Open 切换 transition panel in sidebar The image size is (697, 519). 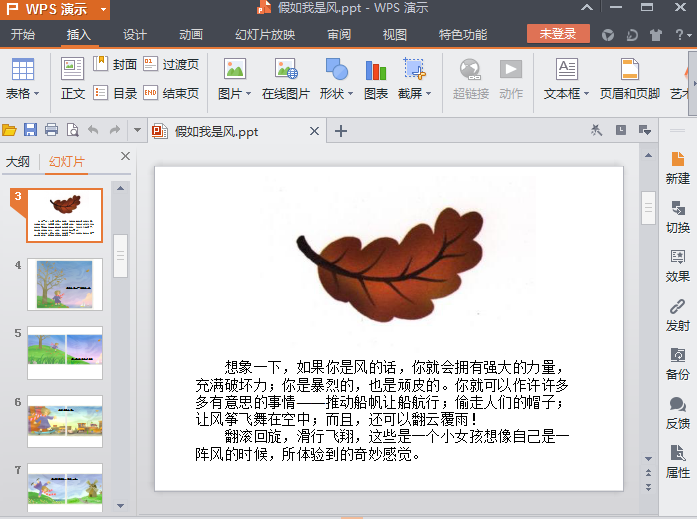(677, 215)
